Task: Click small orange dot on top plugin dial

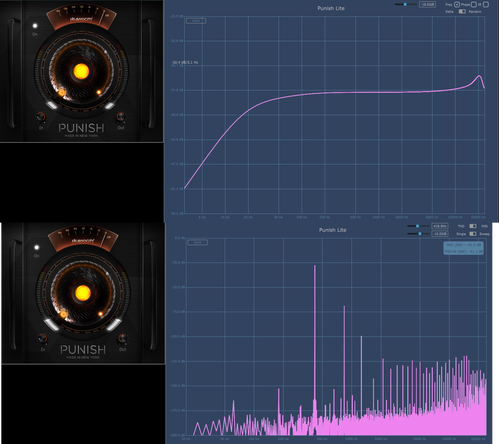Action: pos(99,92)
